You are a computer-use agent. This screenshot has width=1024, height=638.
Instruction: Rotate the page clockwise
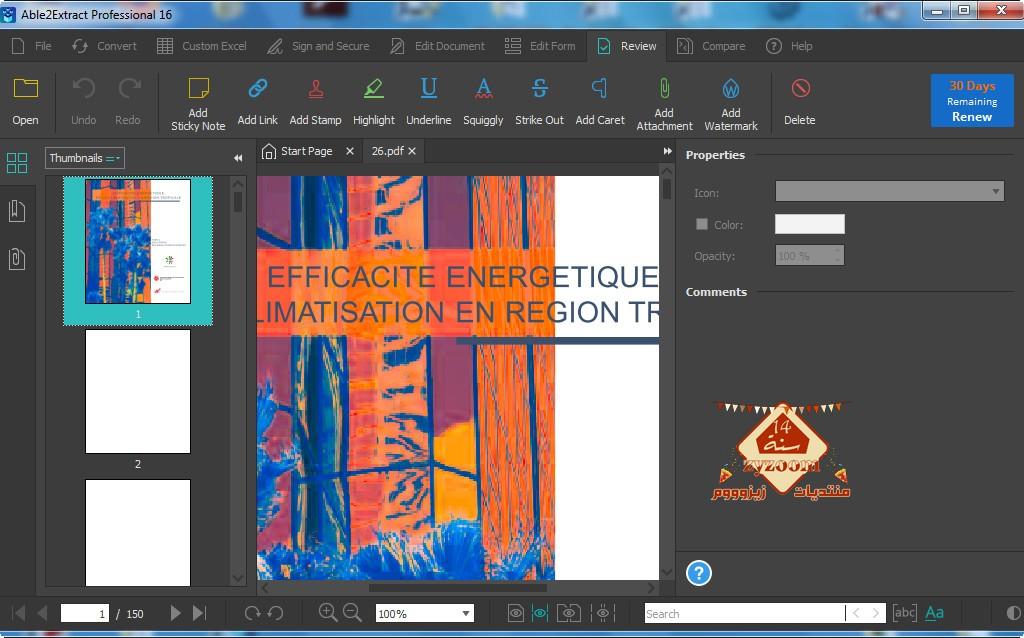click(252, 613)
